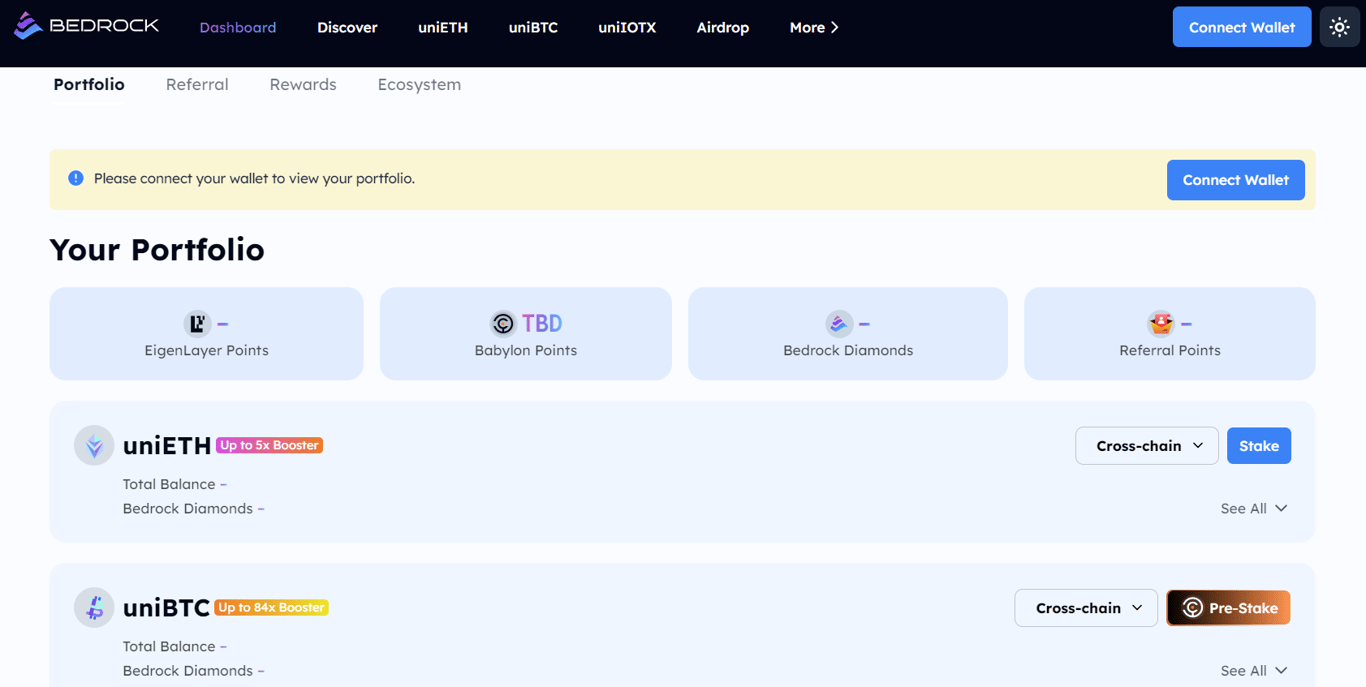Click the Bedrock logo in the header
The width and height of the screenshot is (1366, 687).
tap(86, 27)
